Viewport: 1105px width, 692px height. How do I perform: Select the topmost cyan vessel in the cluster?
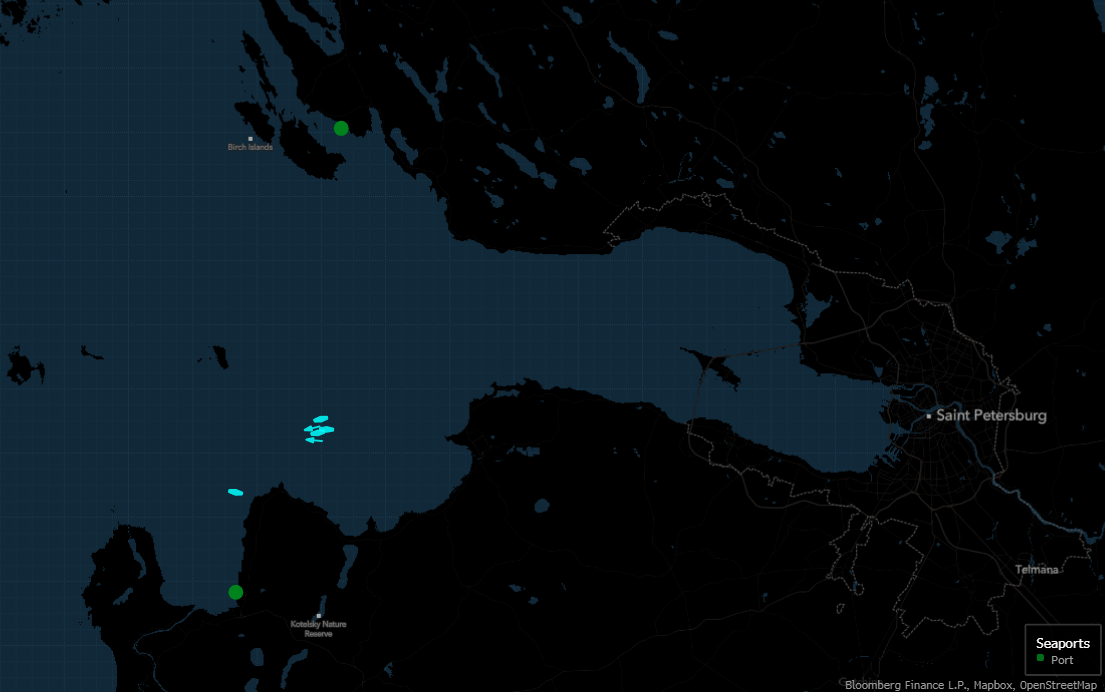point(321,419)
